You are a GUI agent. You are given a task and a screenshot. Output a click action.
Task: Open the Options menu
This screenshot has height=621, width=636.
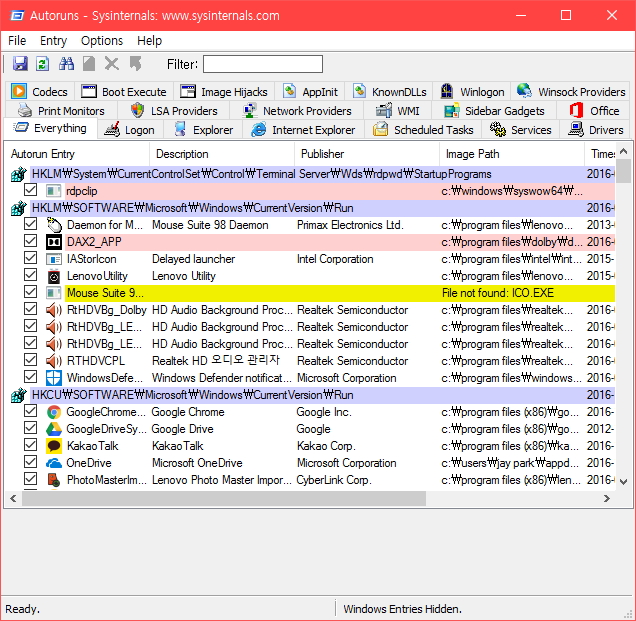point(102,41)
